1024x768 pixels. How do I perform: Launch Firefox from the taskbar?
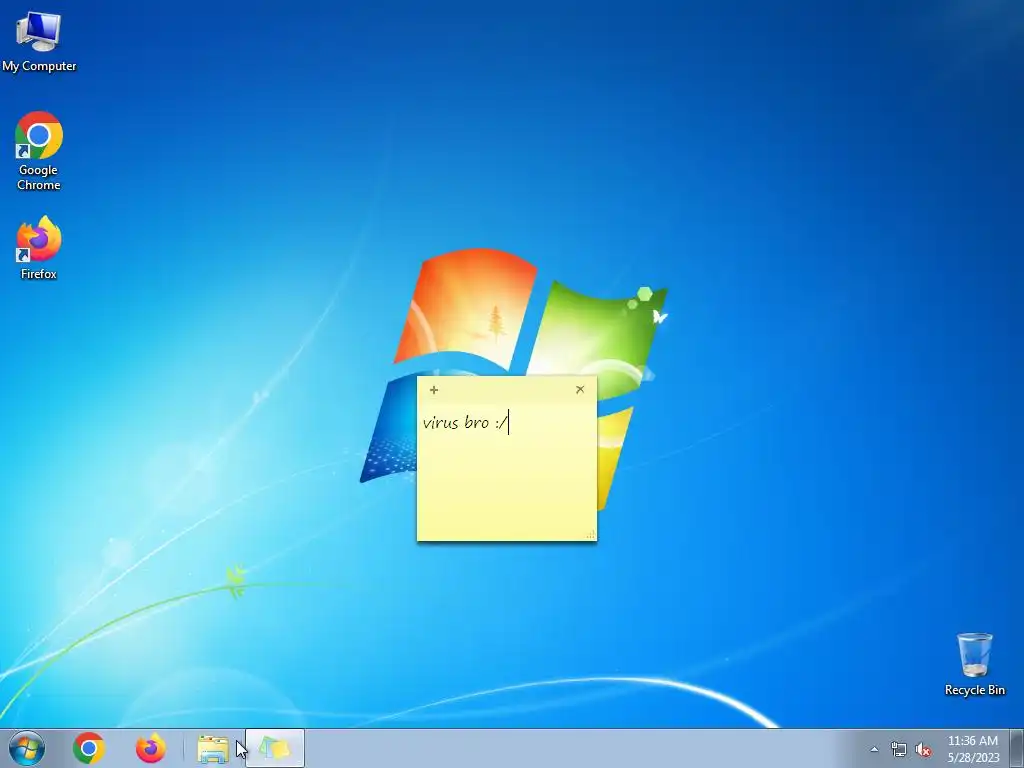[150, 748]
